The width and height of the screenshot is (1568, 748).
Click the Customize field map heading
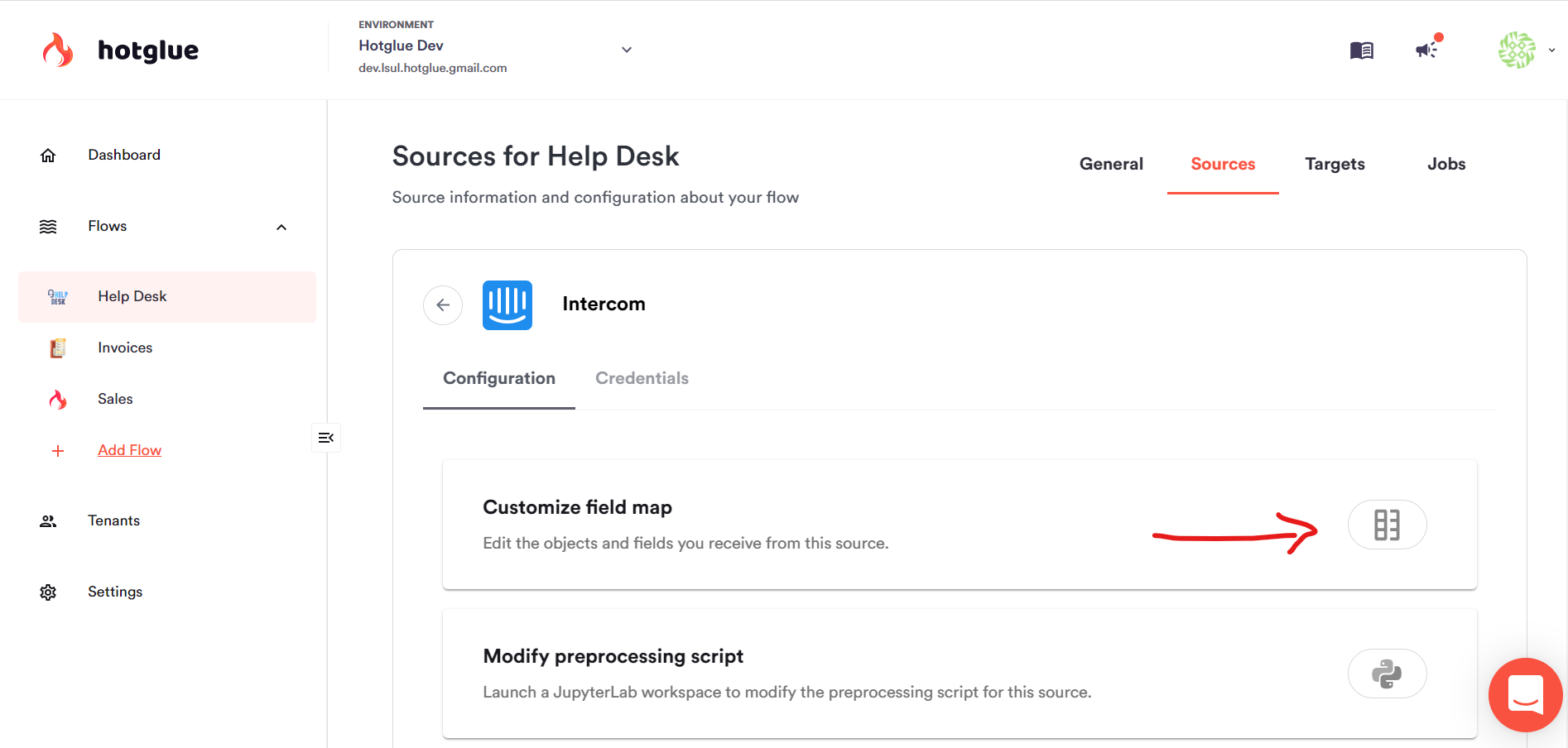tap(577, 507)
